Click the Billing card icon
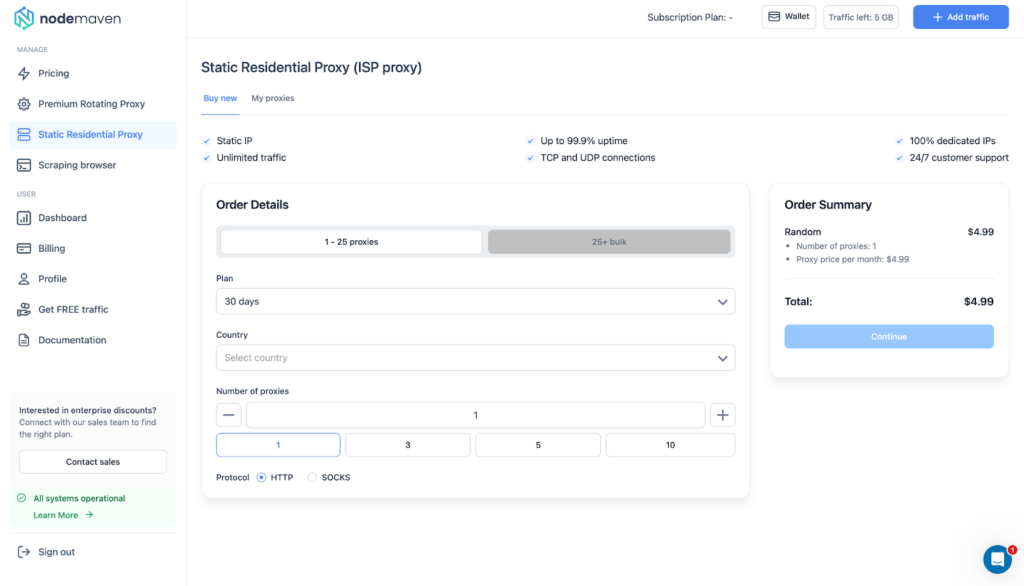The image size is (1024, 586). point(24,248)
